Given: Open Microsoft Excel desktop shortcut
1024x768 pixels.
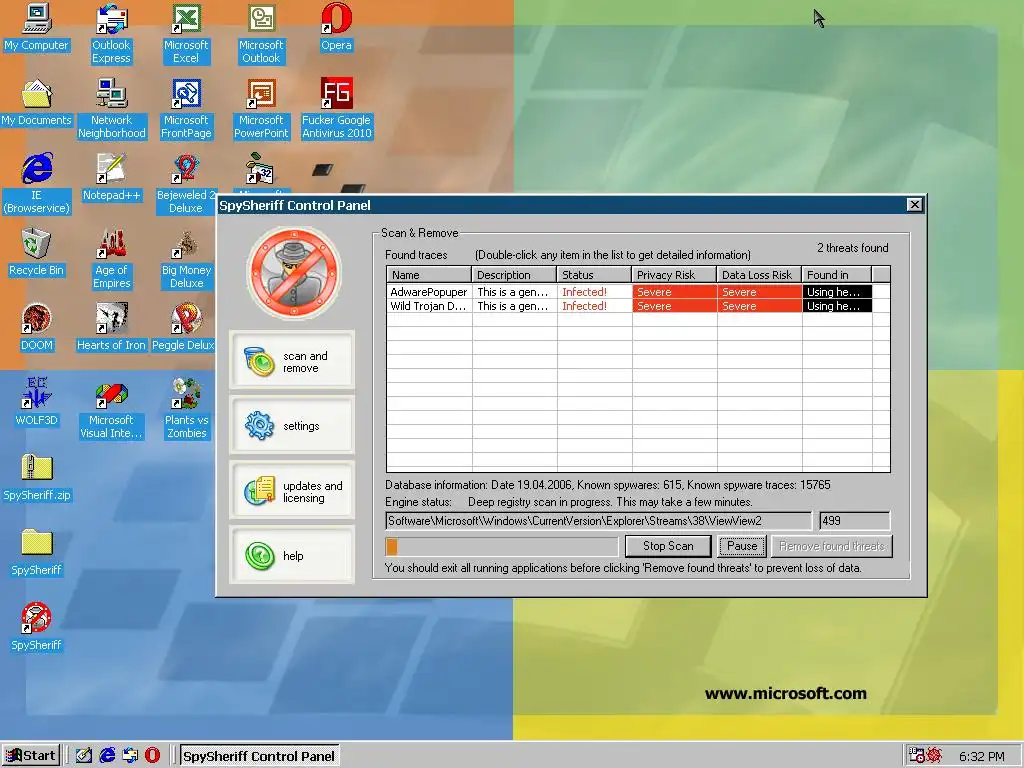Looking at the screenshot, I should point(186,33).
